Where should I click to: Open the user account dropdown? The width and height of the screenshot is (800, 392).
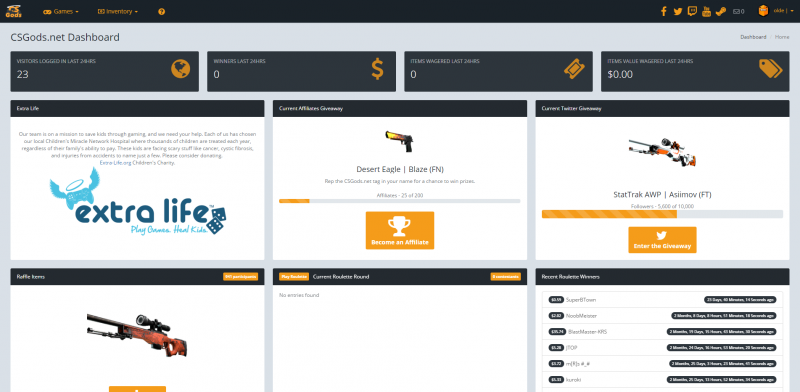point(776,11)
